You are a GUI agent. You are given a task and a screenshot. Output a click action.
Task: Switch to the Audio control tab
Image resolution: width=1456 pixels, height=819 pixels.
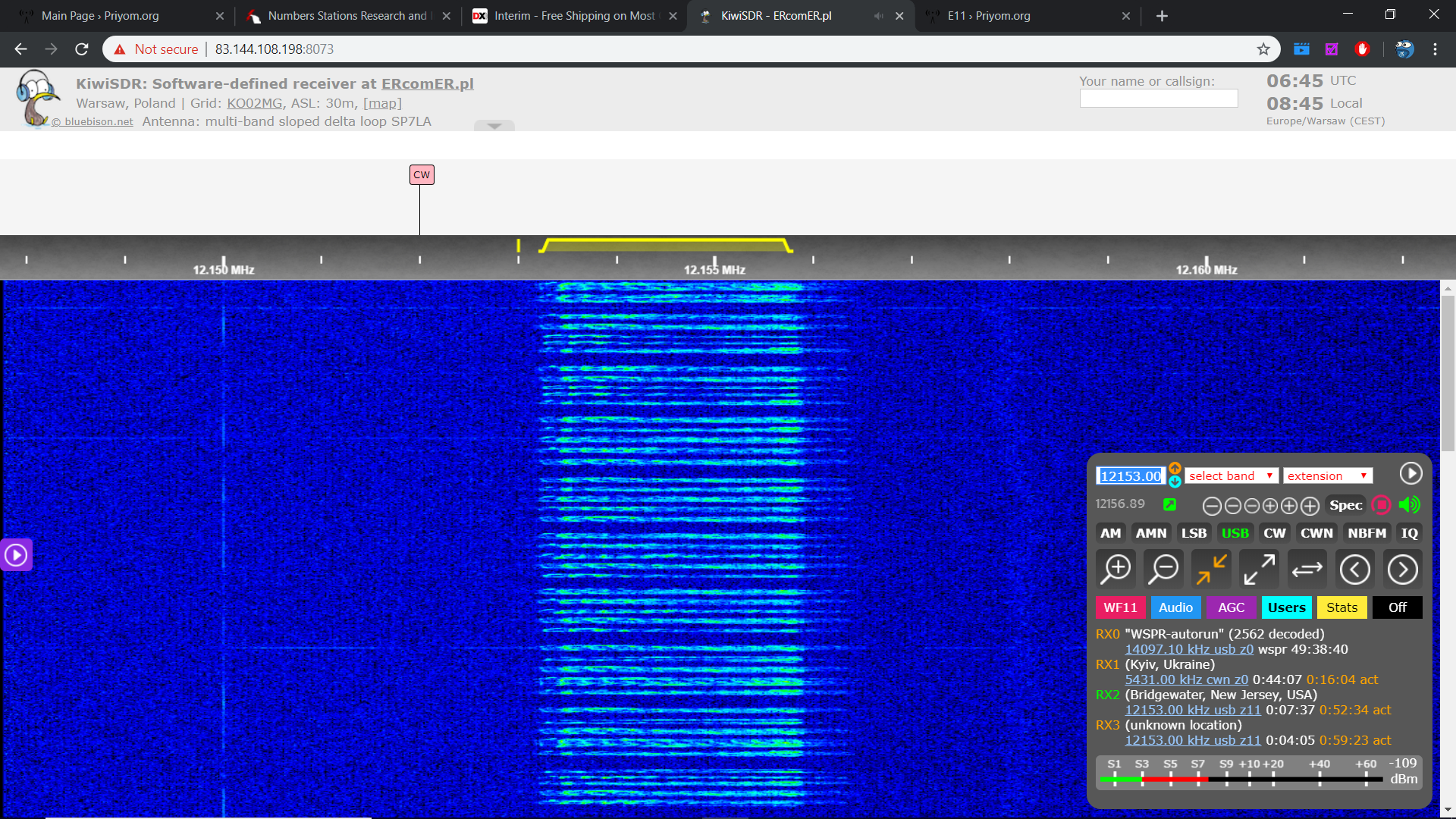click(1175, 607)
